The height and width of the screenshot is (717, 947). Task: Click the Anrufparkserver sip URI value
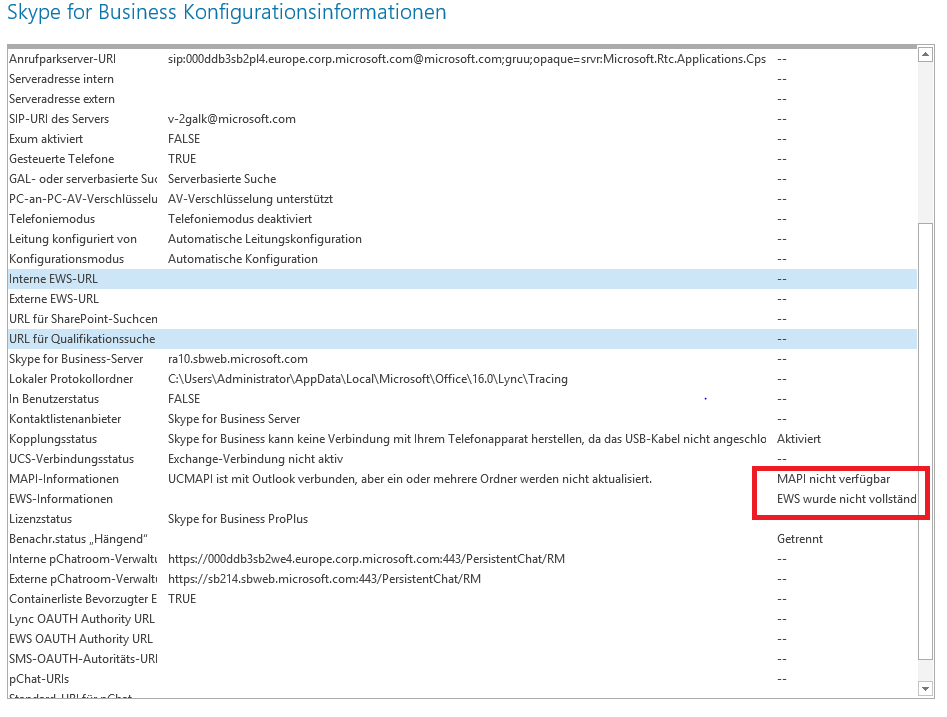click(x=466, y=59)
